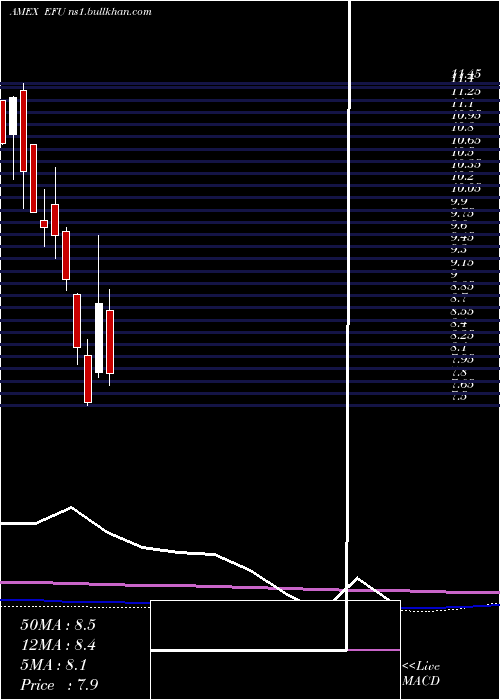Image resolution: width=500 pixels, height=700 pixels.
Task: Click the "AMEX EFU ns1.bullkhan.com" chart title
Action: [80, 12]
